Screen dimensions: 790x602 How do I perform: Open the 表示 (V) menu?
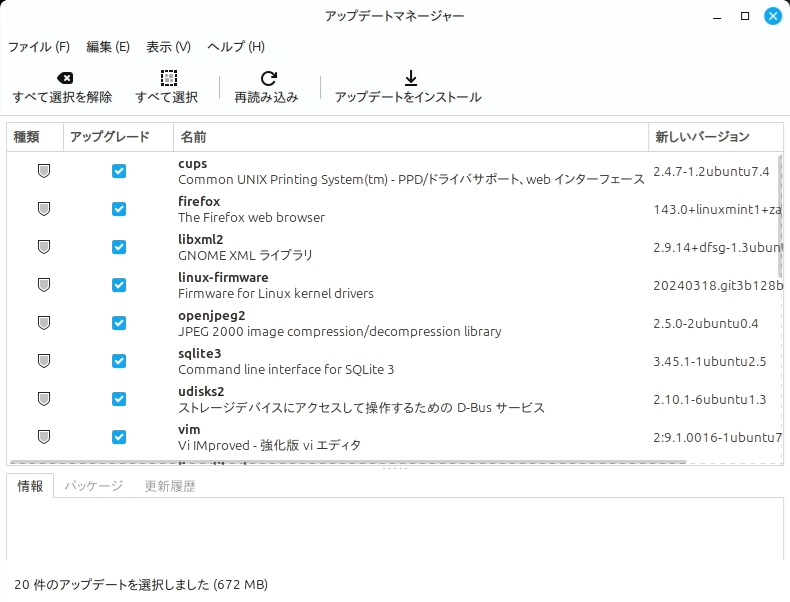pyautogui.click(x=168, y=46)
